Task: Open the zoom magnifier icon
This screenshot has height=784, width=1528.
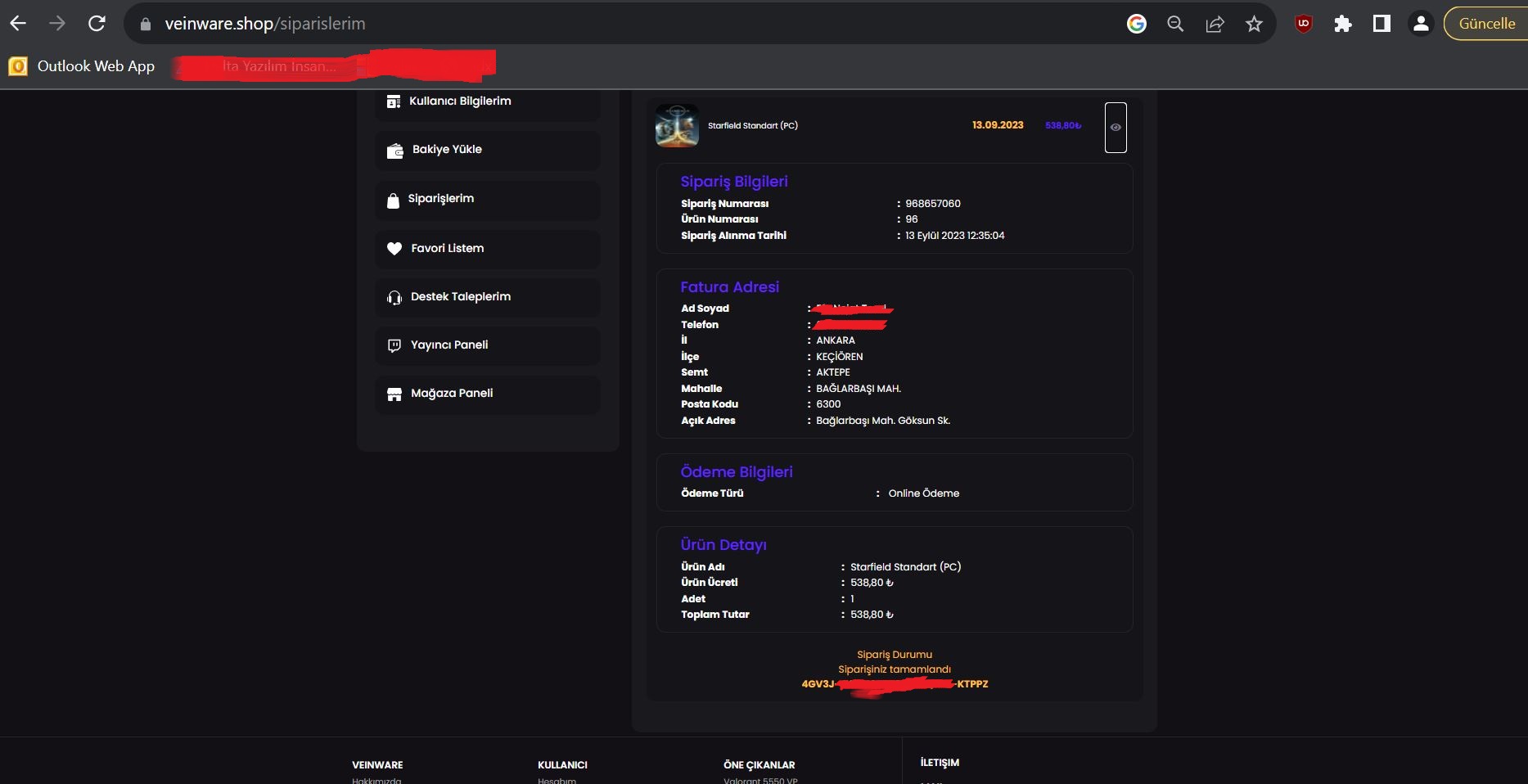Action: click(1175, 24)
